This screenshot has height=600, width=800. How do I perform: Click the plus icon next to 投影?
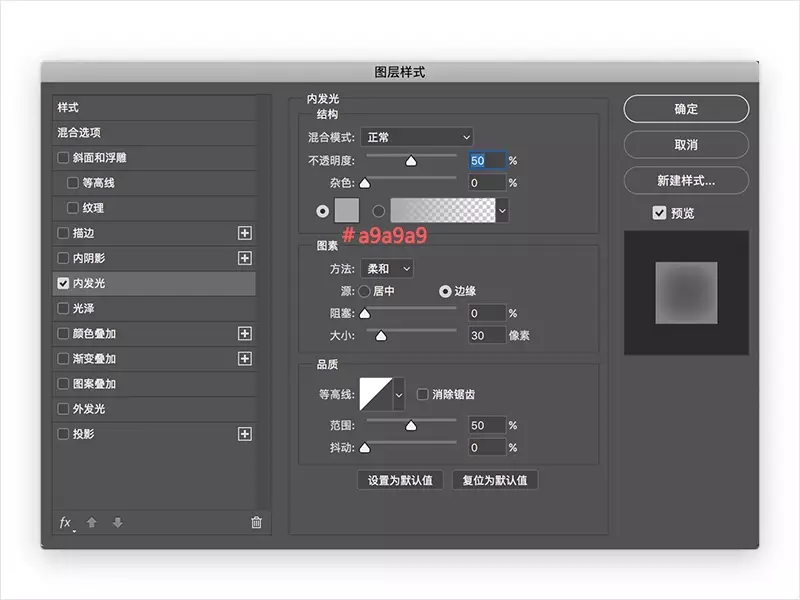click(x=245, y=434)
